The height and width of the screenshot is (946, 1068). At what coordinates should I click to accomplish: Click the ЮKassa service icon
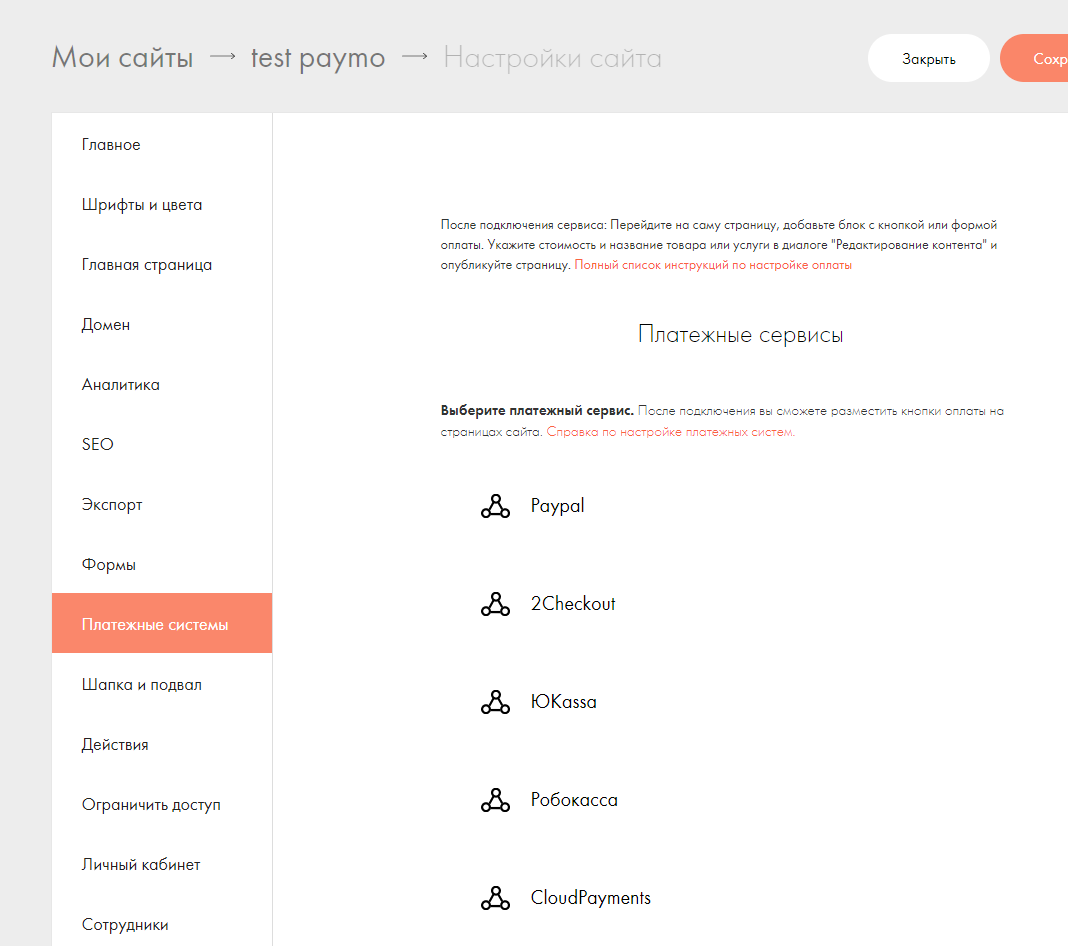pyautogui.click(x=495, y=702)
